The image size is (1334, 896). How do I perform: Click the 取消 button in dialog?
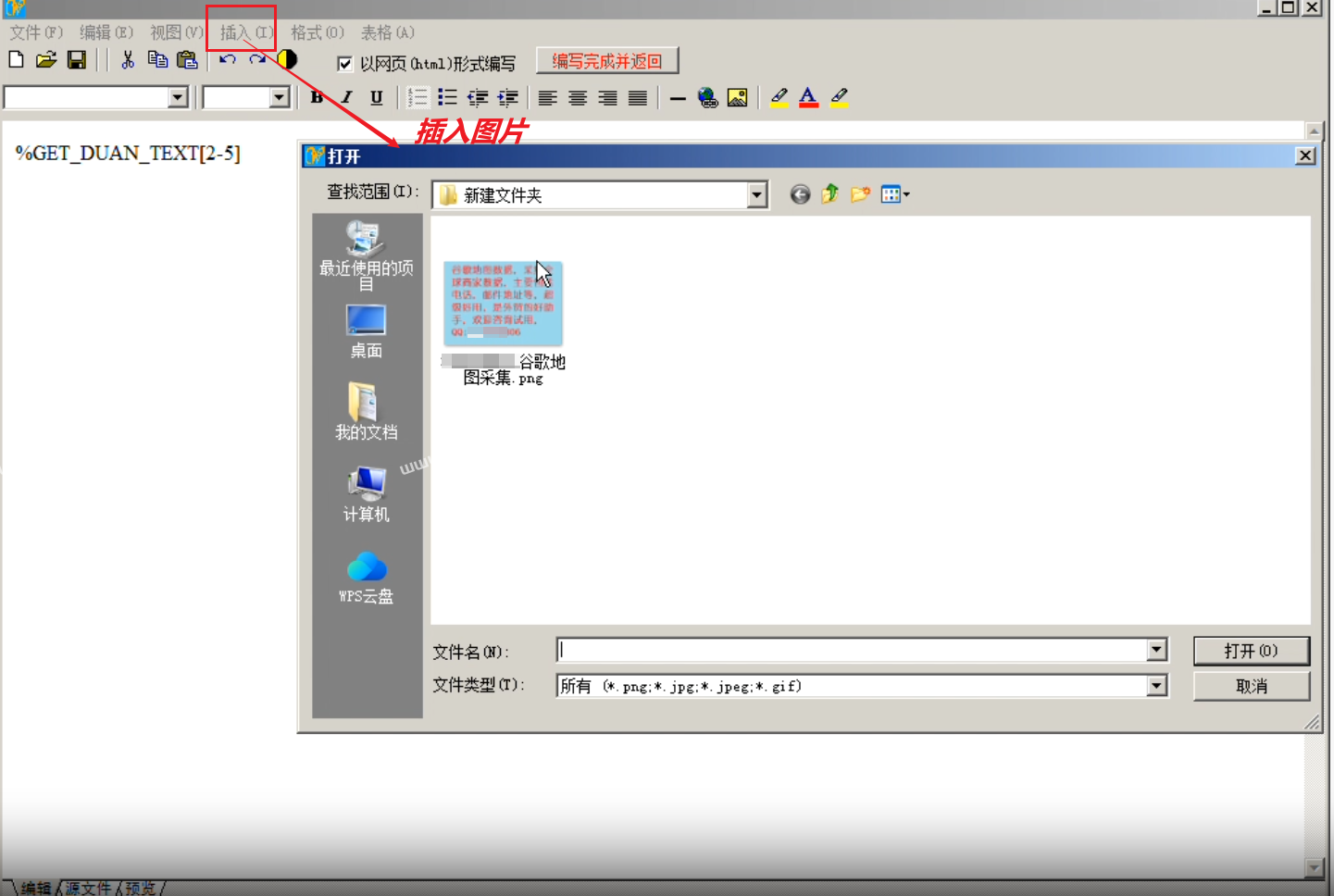coord(1252,687)
